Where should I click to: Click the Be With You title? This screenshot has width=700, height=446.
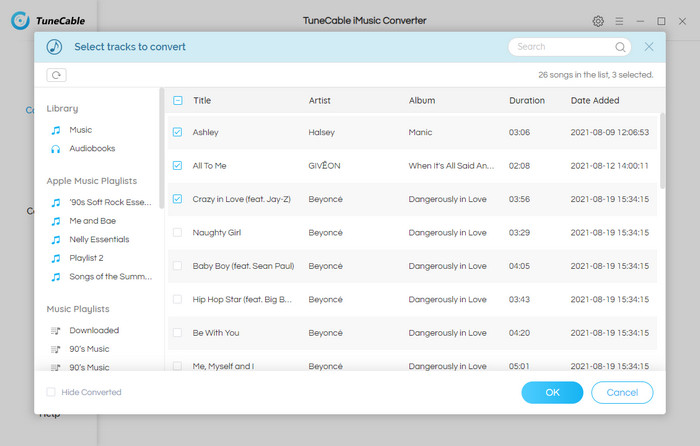pos(216,333)
